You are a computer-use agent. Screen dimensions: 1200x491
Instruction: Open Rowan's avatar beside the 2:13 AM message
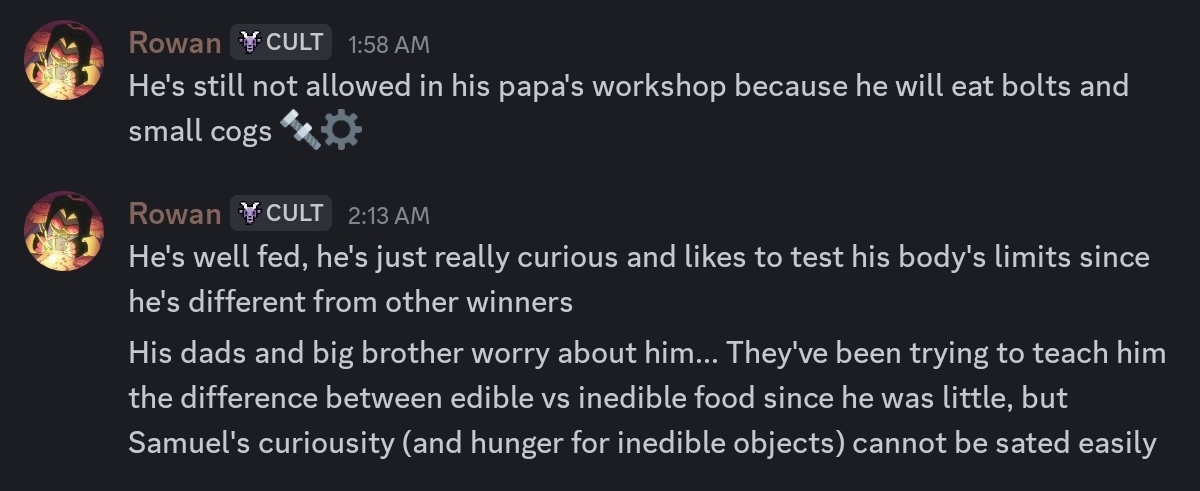point(64,229)
